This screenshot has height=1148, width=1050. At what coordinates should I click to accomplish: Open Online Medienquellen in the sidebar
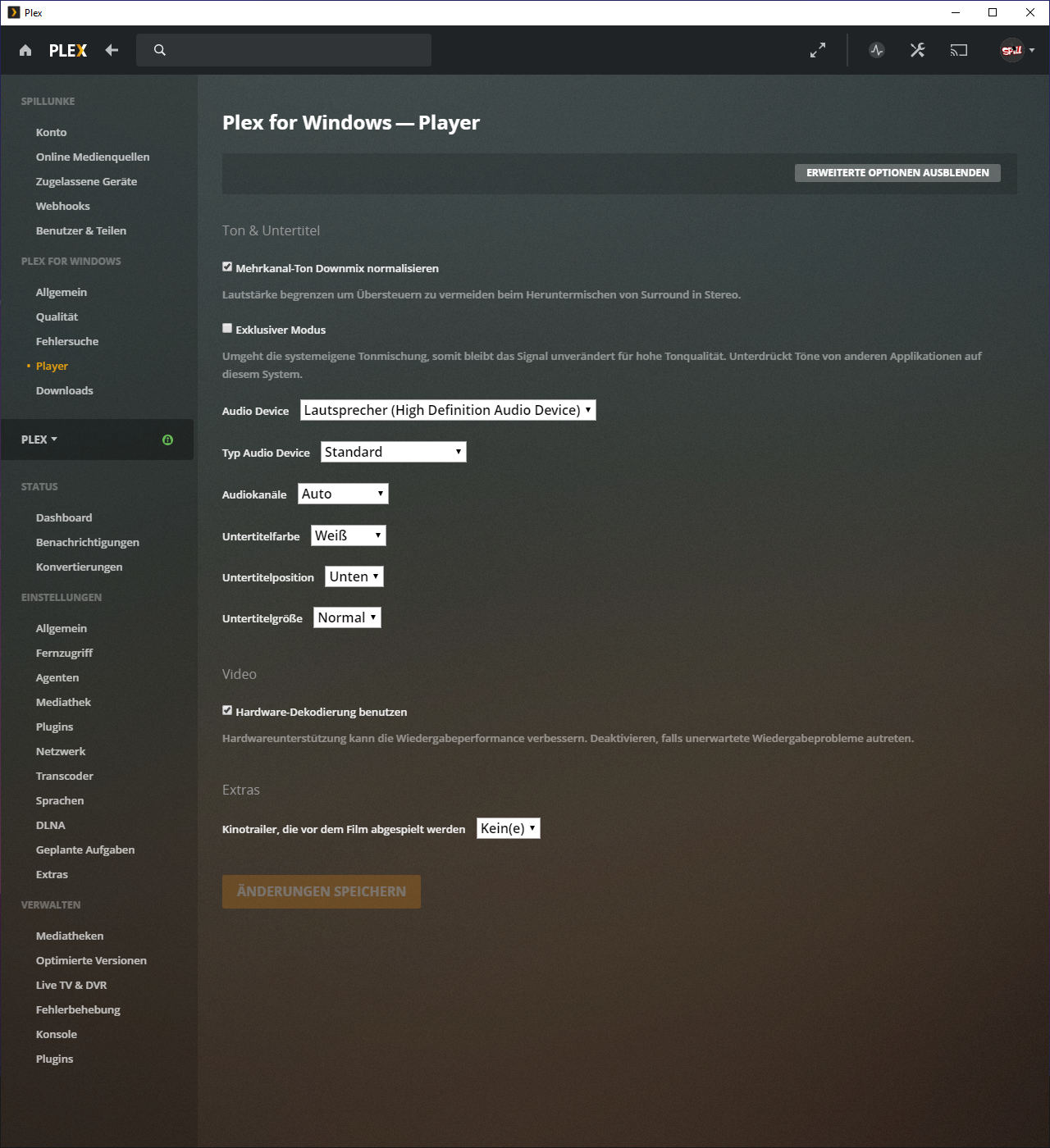pyautogui.click(x=93, y=157)
